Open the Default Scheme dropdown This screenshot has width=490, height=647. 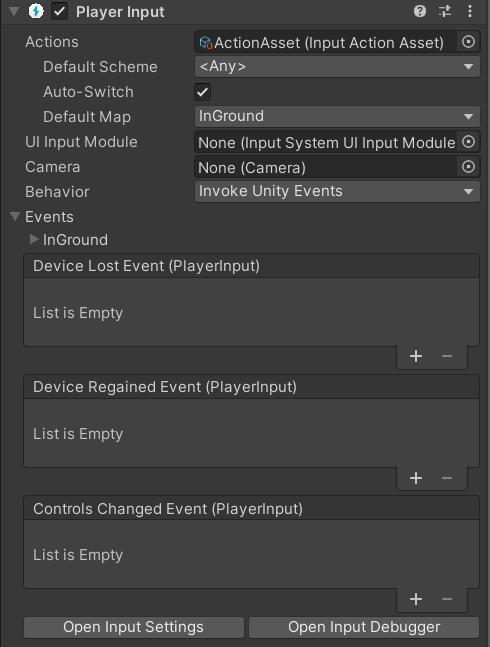pyautogui.click(x=337, y=66)
